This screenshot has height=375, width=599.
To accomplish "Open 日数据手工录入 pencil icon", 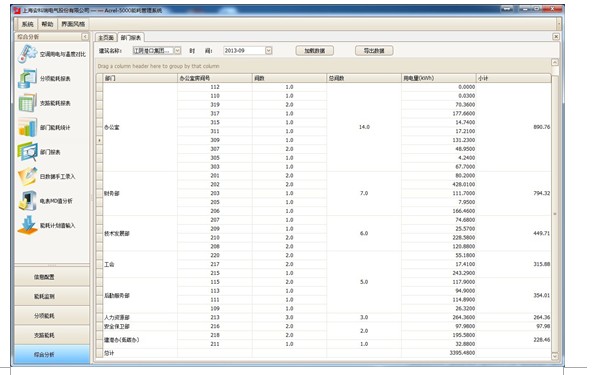I will 28,176.
